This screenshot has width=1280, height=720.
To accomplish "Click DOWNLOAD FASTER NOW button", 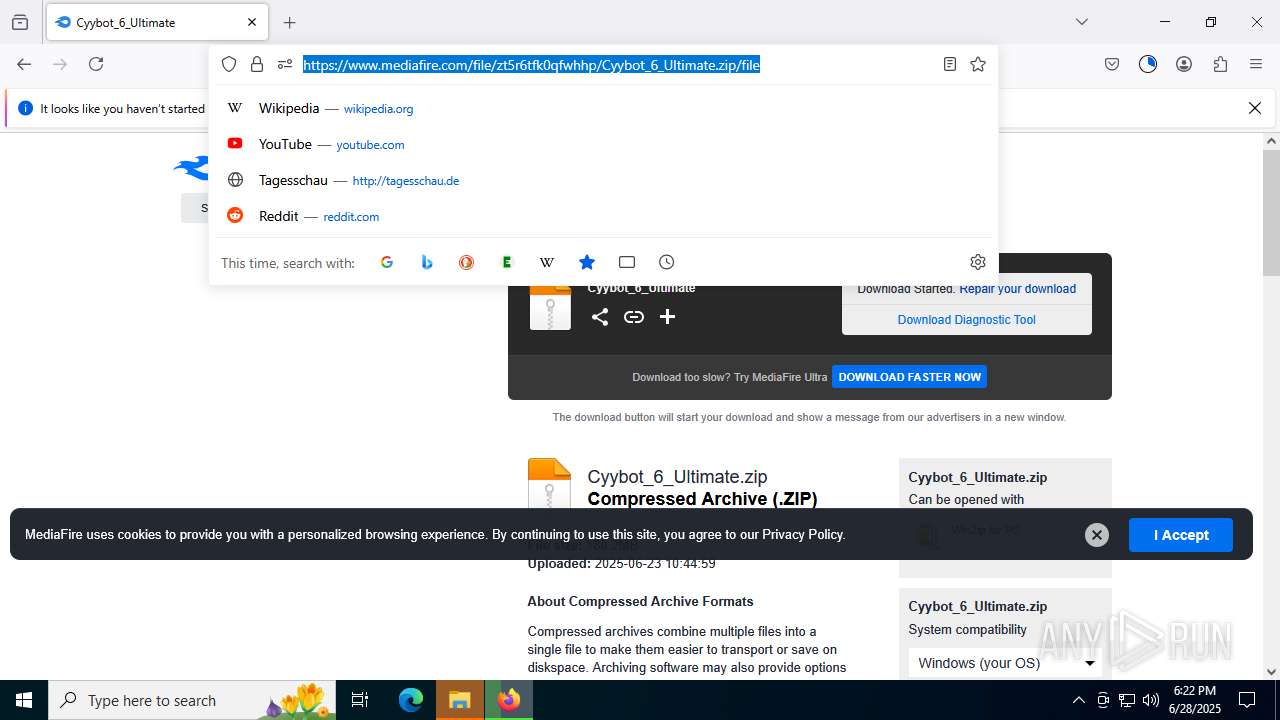I will click(x=909, y=377).
